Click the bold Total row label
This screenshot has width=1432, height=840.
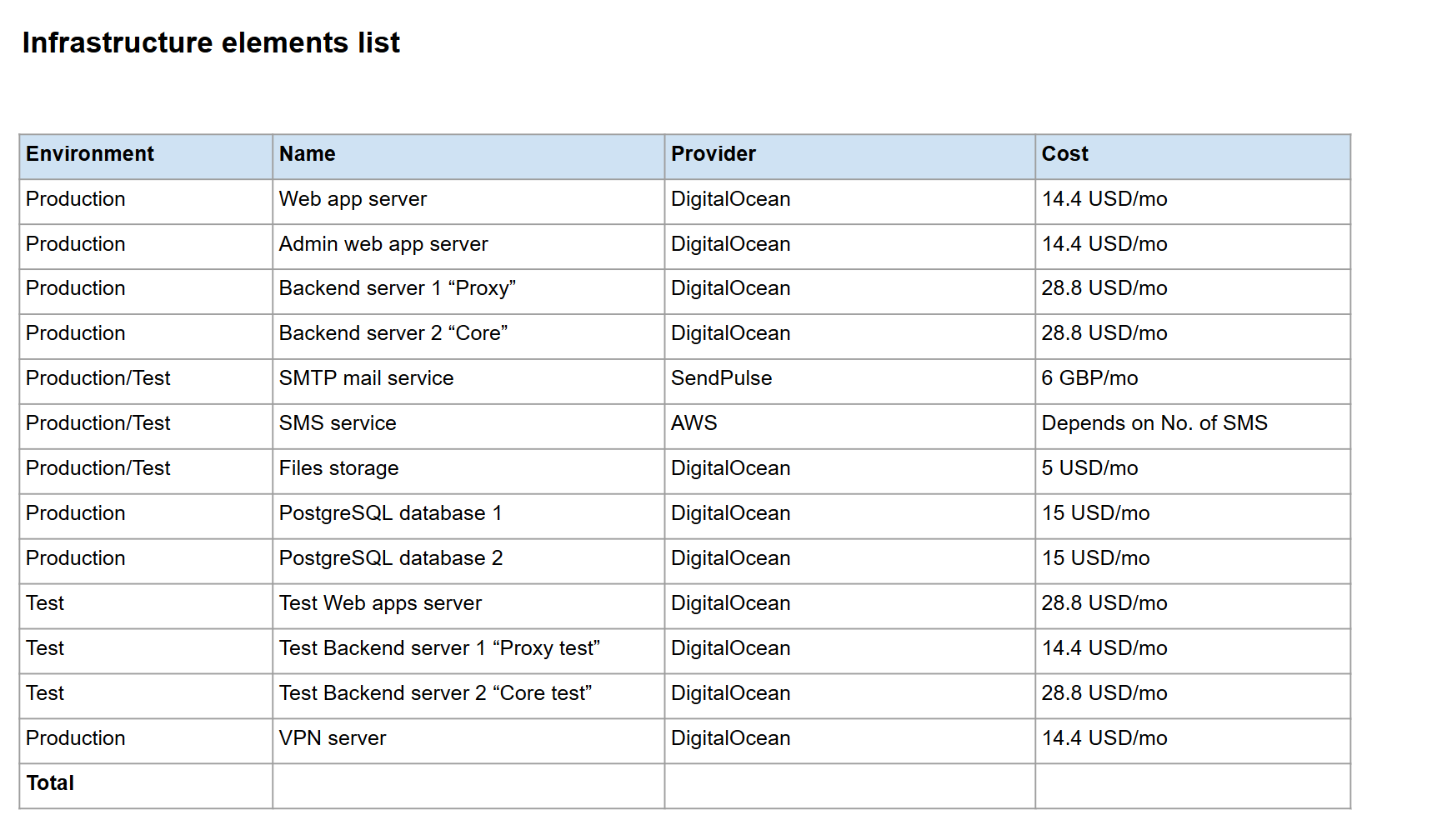50,783
